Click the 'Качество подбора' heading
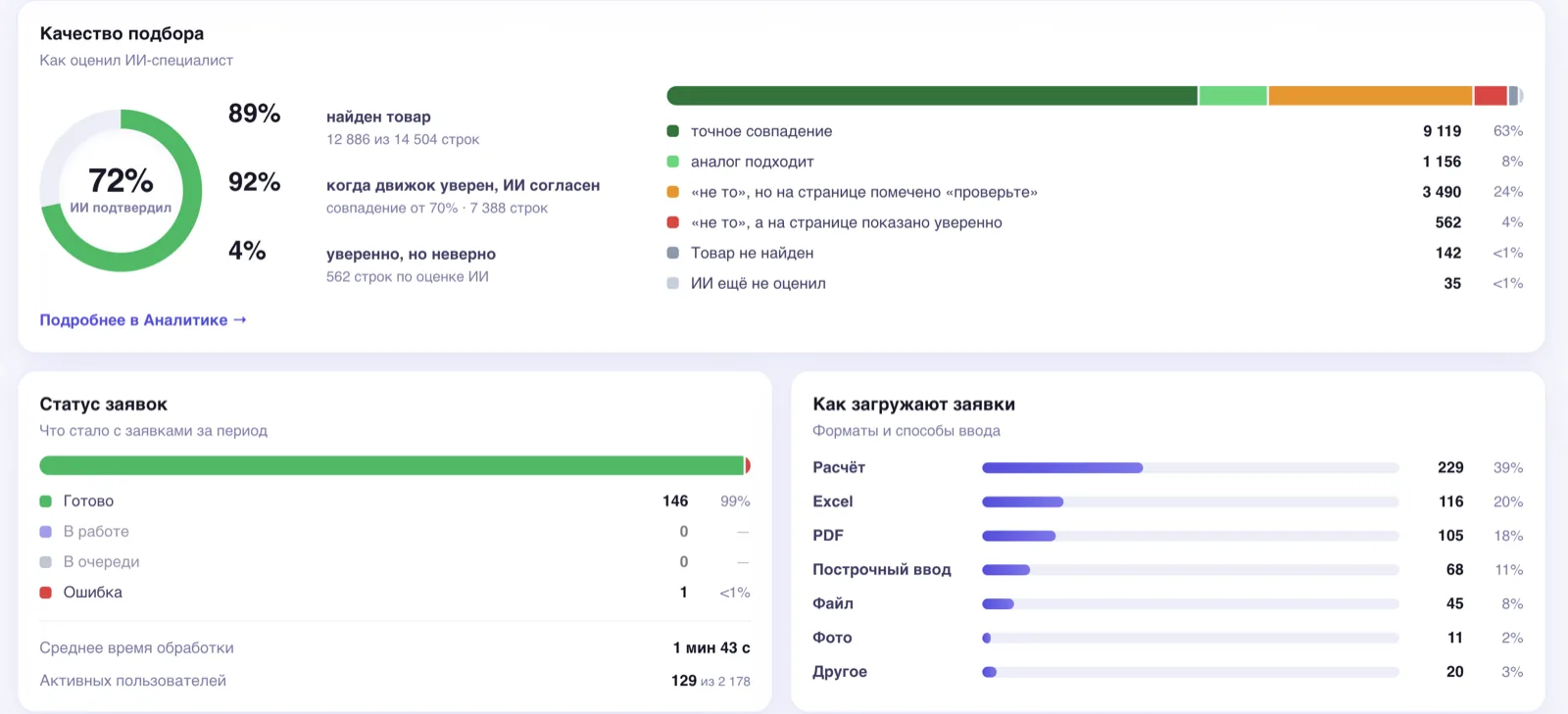 [x=122, y=33]
